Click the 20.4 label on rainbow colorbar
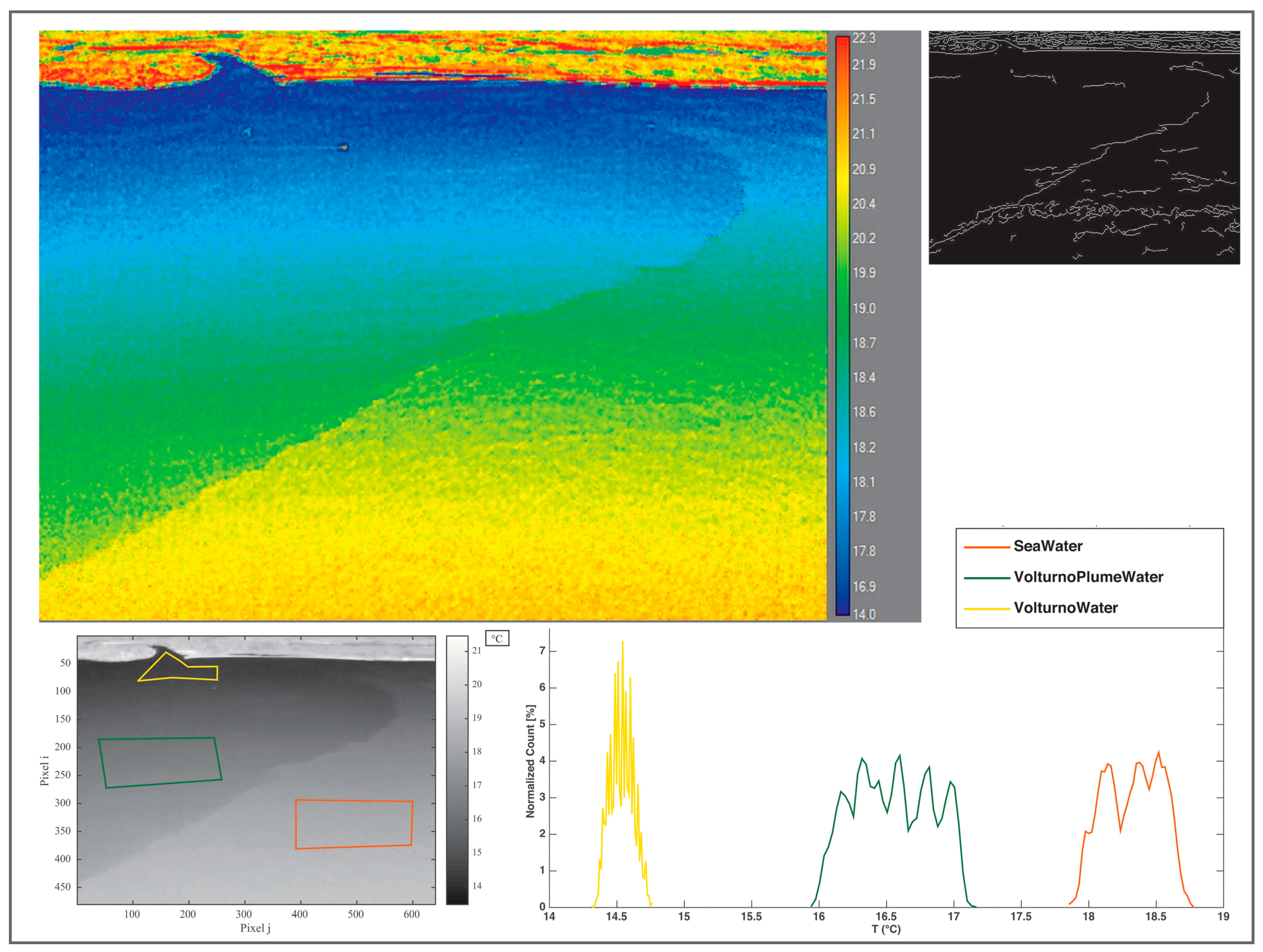 pyautogui.click(x=863, y=204)
